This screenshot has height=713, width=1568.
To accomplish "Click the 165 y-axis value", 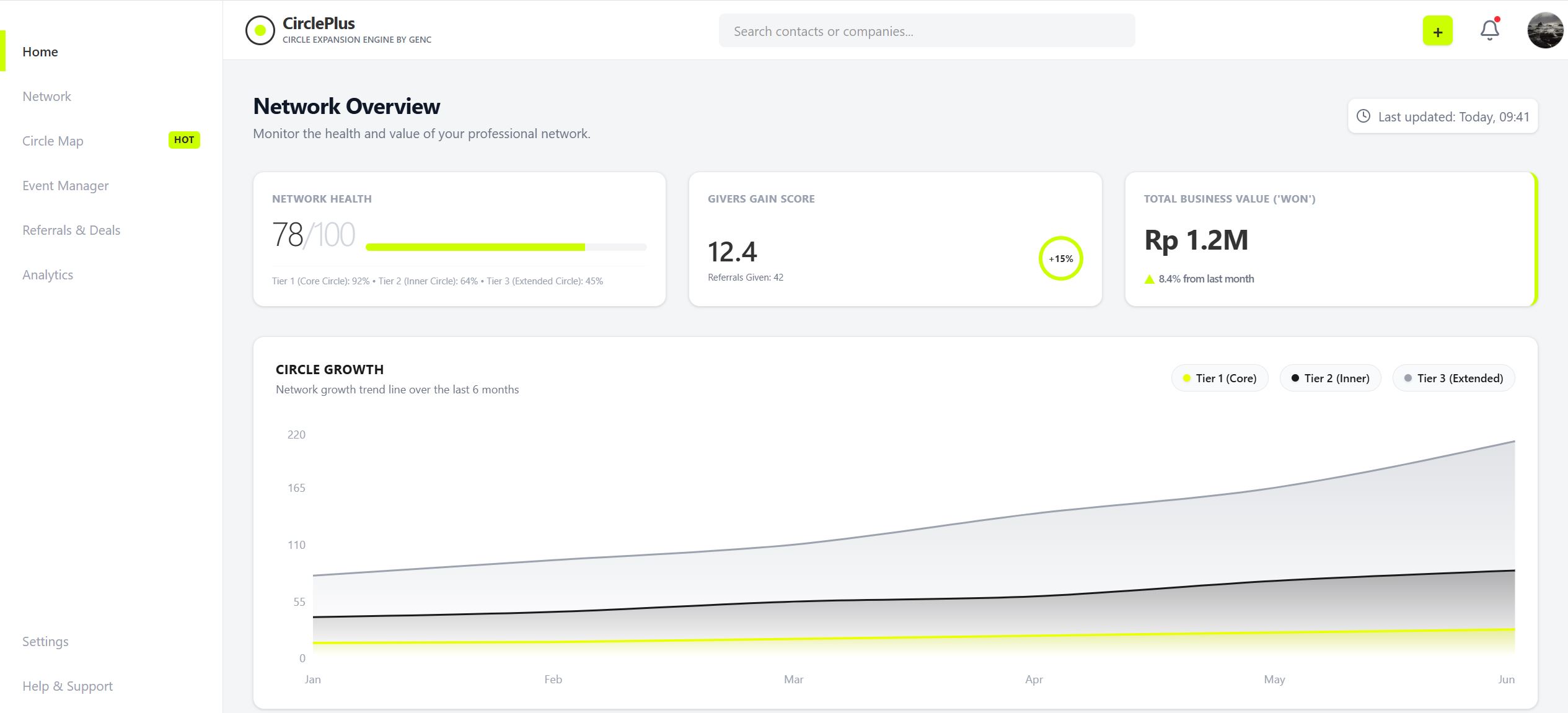I will coord(296,488).
